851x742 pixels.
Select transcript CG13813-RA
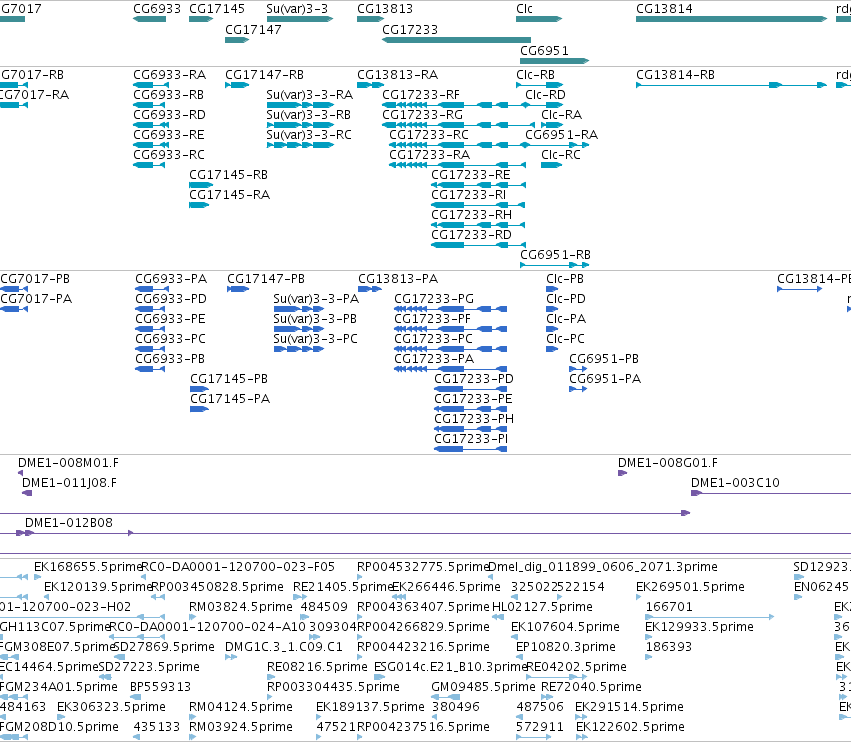pyautogui.click(x=397, y=74)
